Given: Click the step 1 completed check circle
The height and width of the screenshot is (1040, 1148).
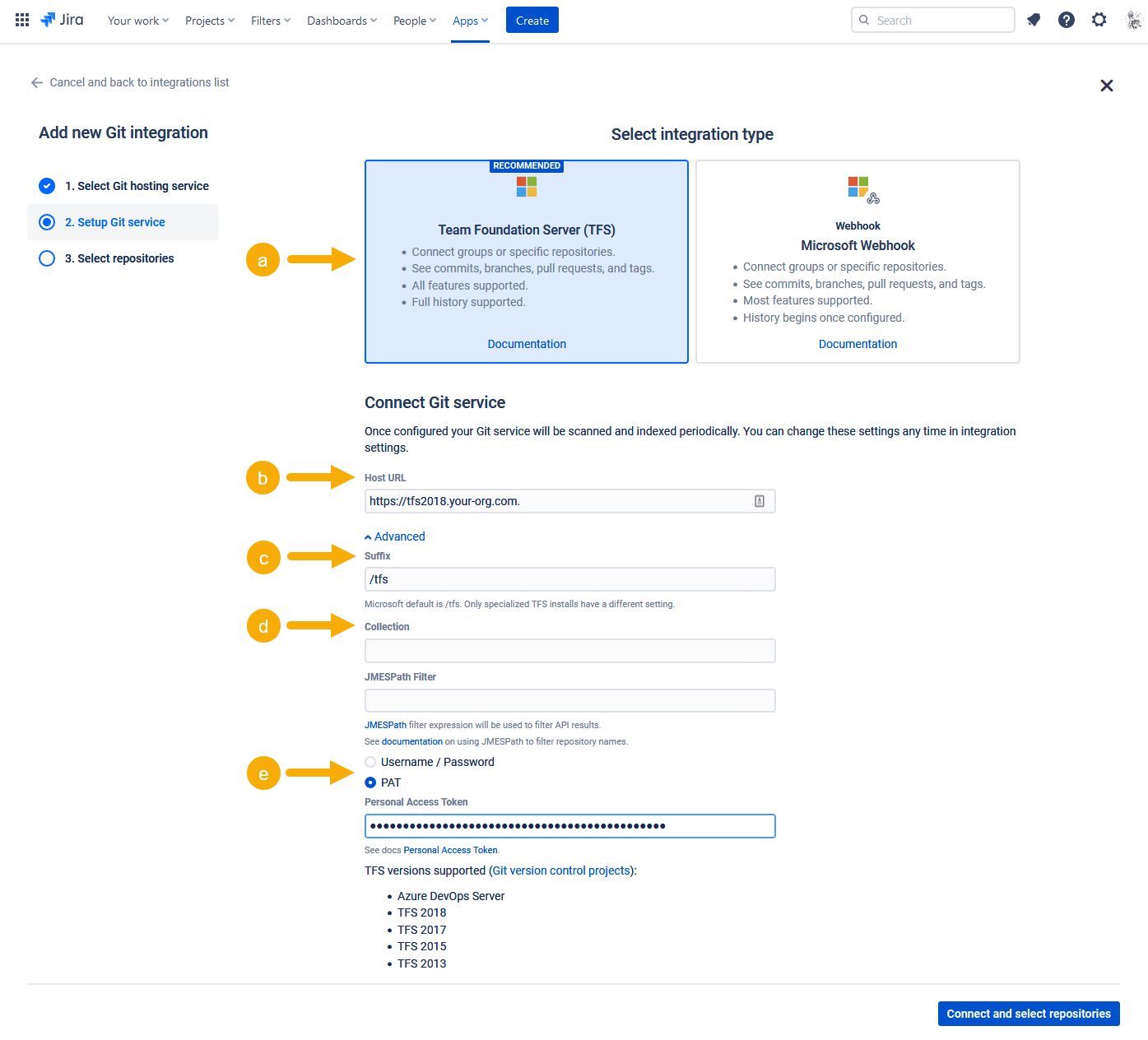Looking at the screenshot, I should tap(47, 186).
